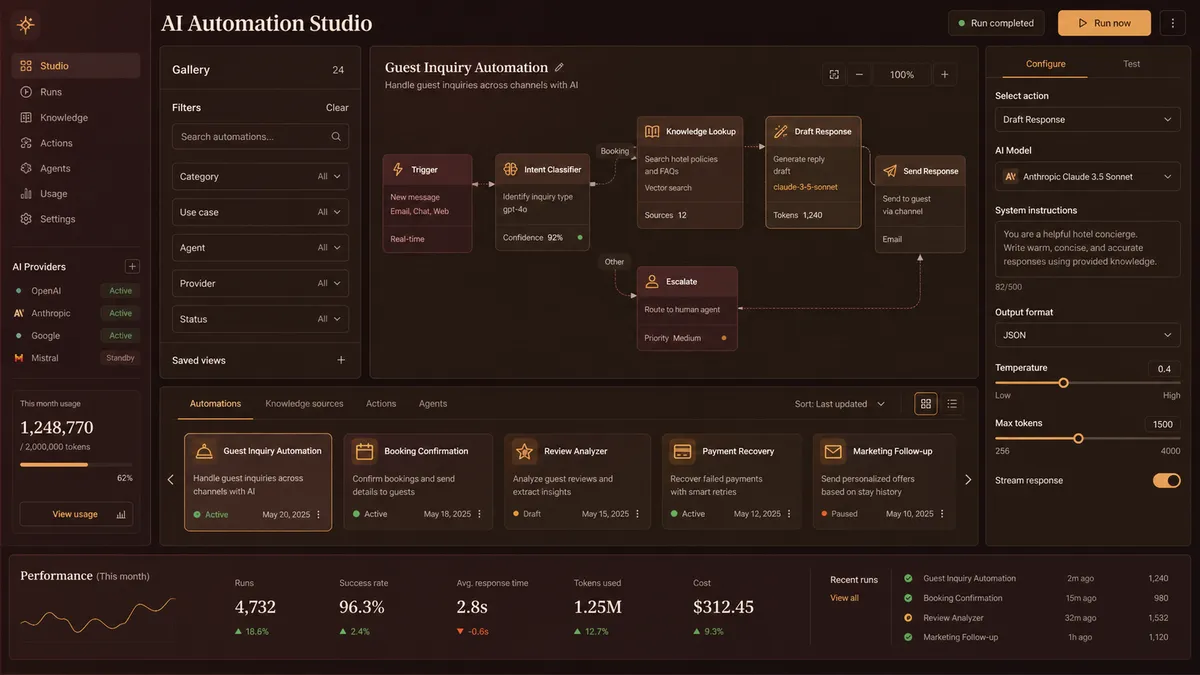
Task: Open the Payment Recovery card kebab menu
Action: pos(787,514)
